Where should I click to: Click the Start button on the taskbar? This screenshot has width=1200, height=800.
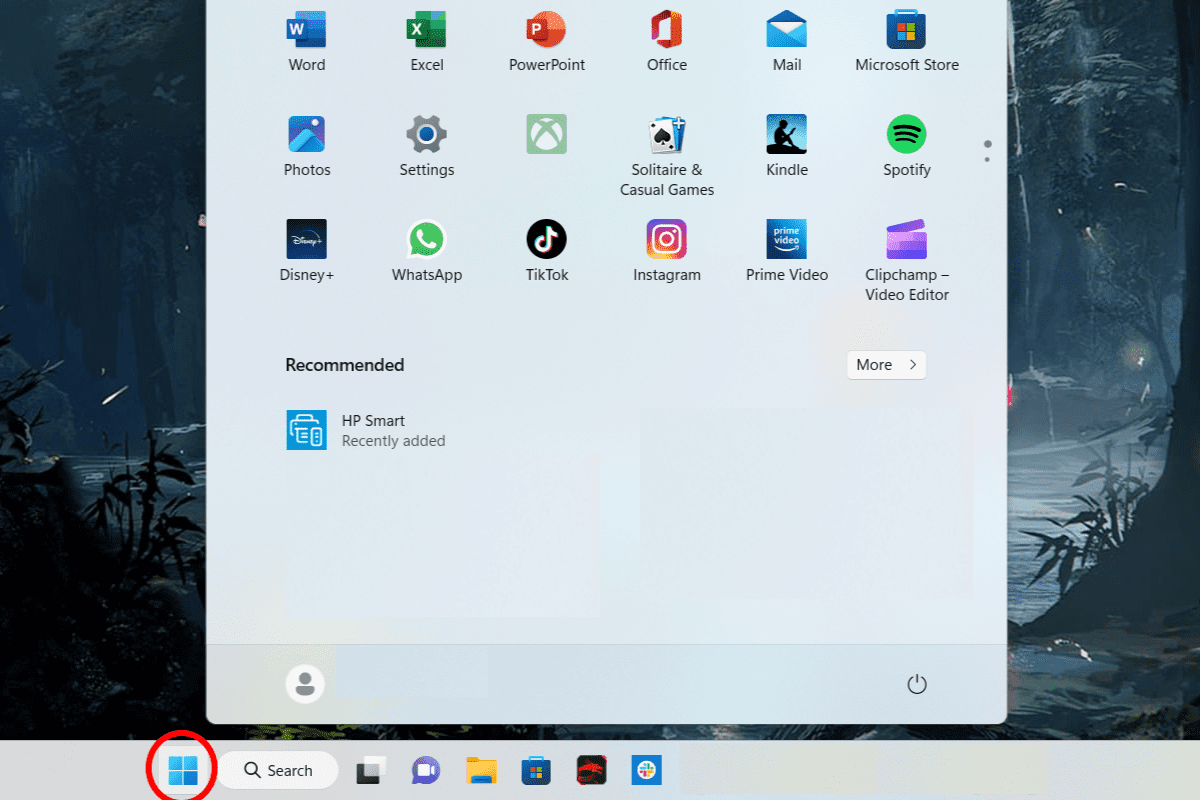pos(183,770)
